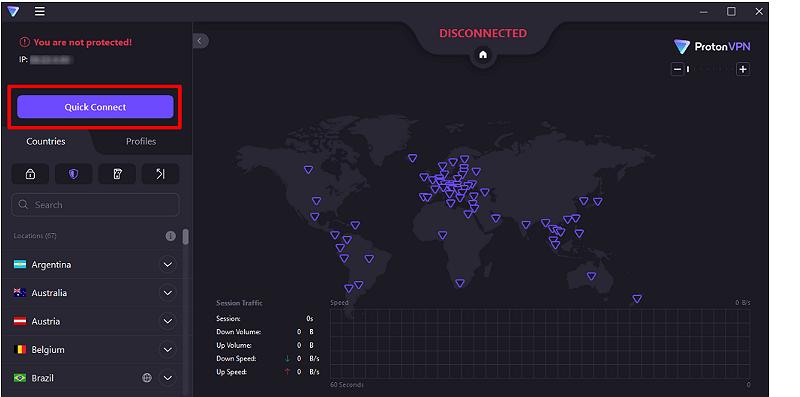Select Belgium in the countries list

[x=93, y=350]
